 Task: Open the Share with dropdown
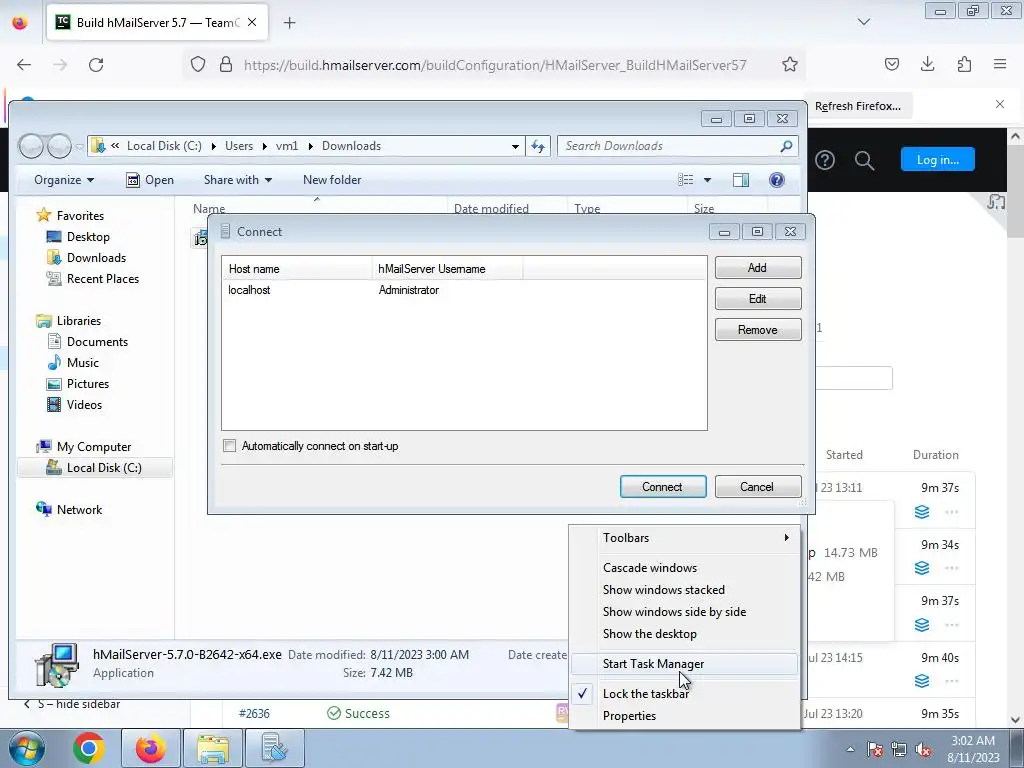[238, 180]
